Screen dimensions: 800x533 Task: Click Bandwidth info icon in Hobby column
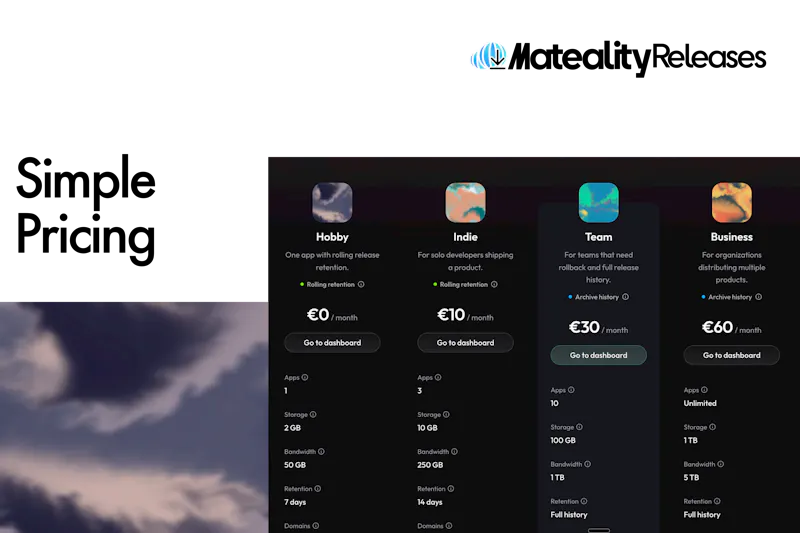(x=321, y=451)
